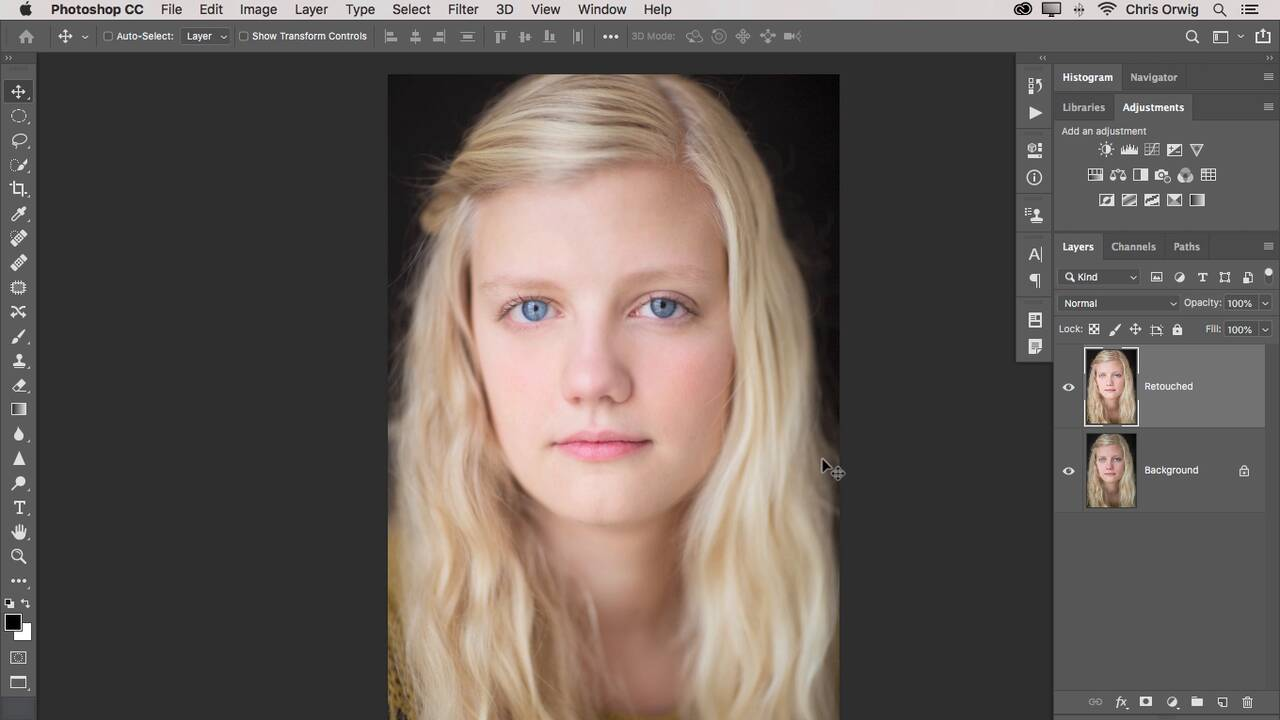1280x720 pixels.
Task: Create a new layer from Layers panel
Action: click(x=1222, y=702)
